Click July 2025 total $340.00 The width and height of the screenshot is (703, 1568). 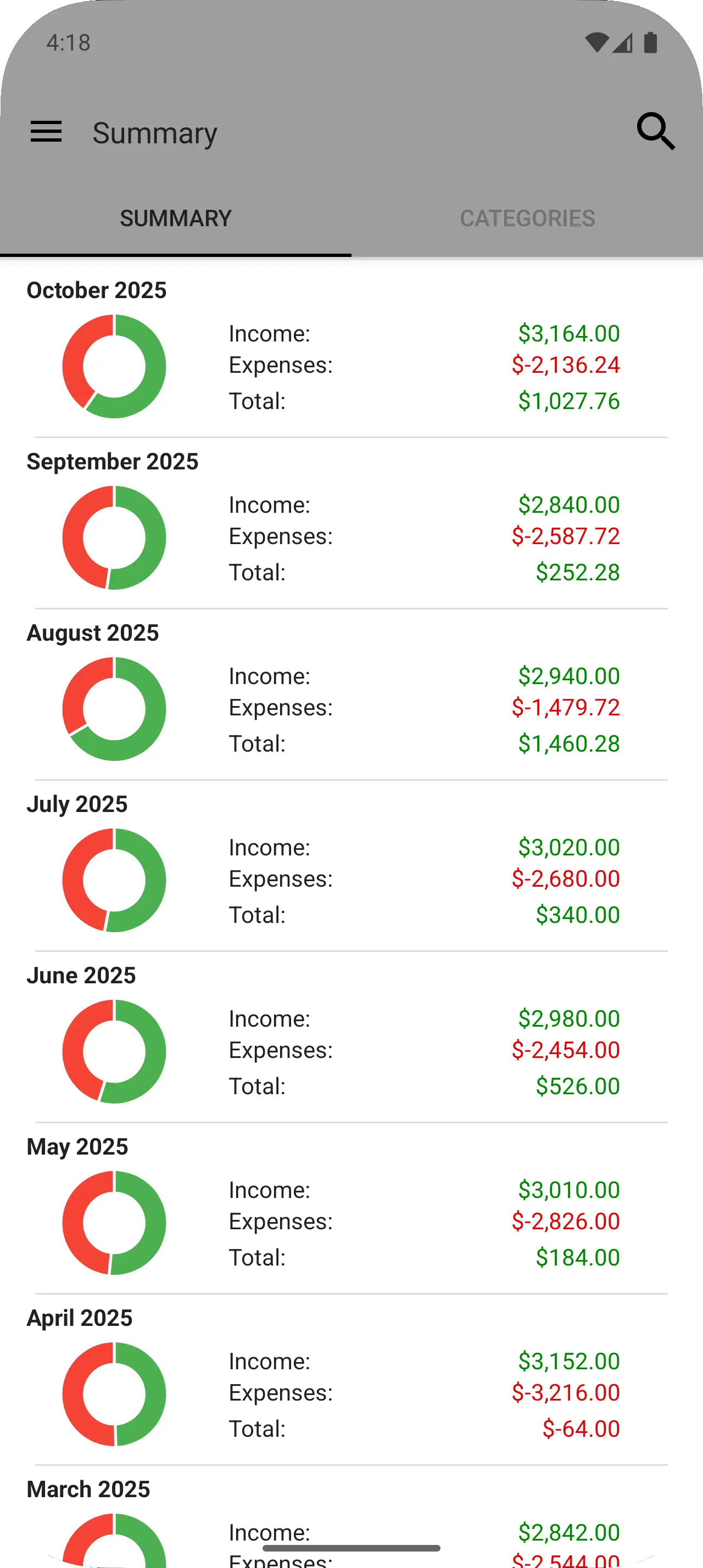click(577, 915)
